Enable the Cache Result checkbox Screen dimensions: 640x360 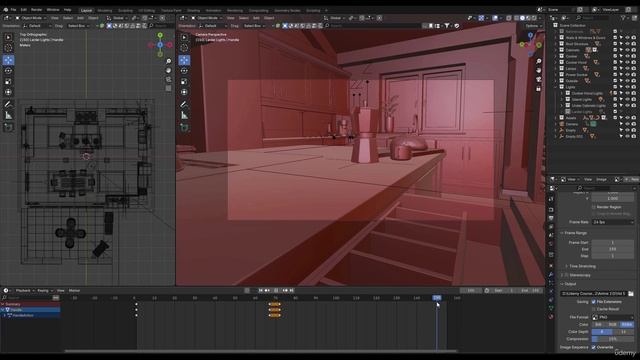pos(593,309)
